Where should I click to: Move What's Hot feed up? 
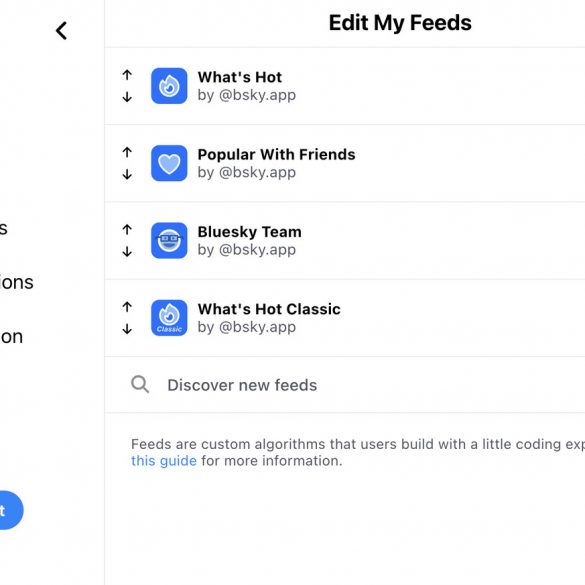click(x=127, y=75)
